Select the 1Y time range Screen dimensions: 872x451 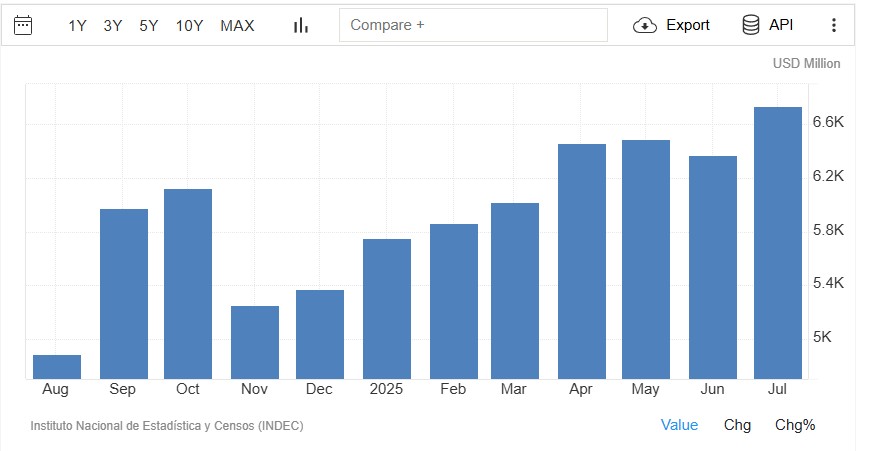click(78, 25)
